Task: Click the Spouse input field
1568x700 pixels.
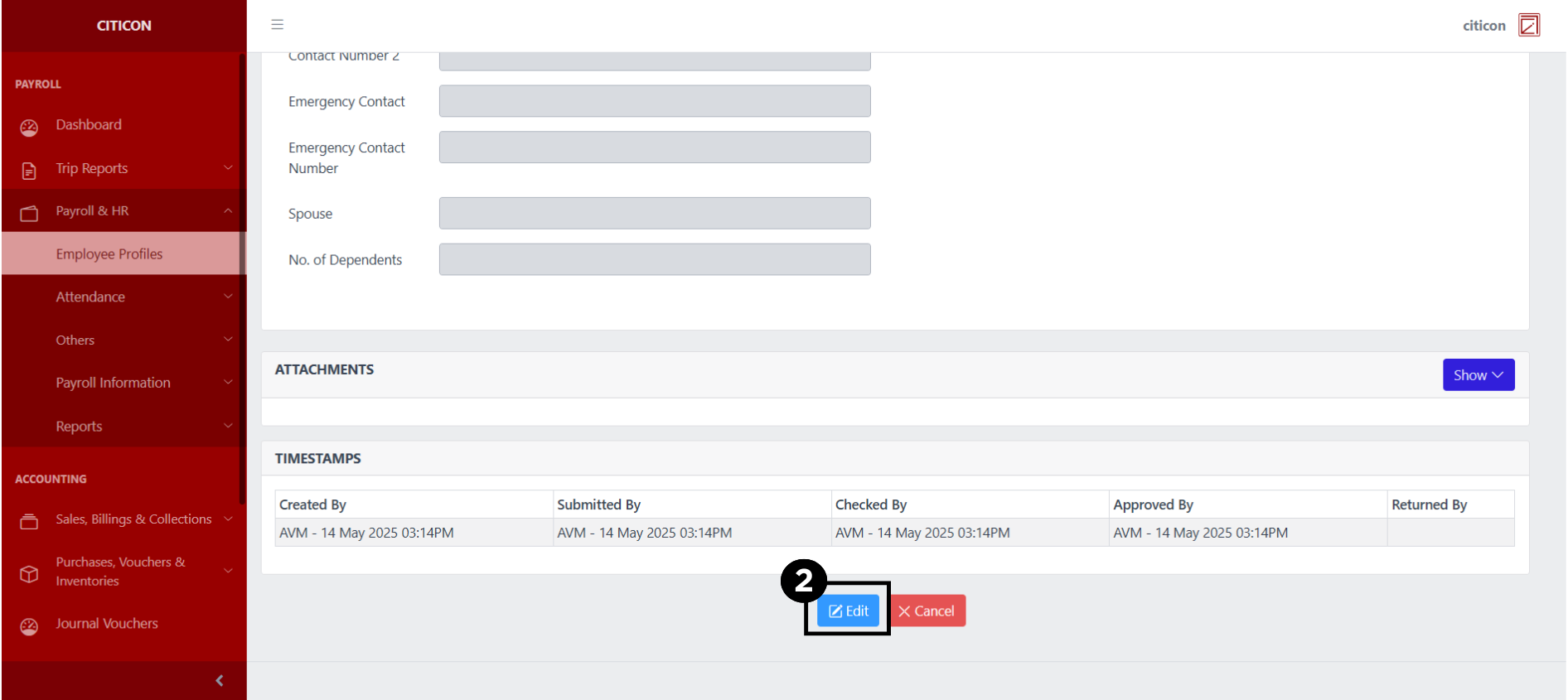Action: point(654,213)
